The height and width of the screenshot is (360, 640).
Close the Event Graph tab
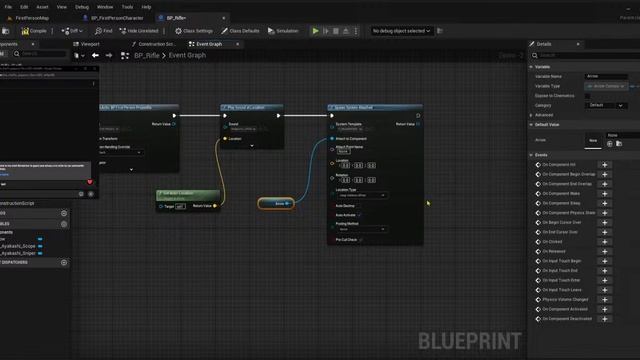click(x=238, y=44)
